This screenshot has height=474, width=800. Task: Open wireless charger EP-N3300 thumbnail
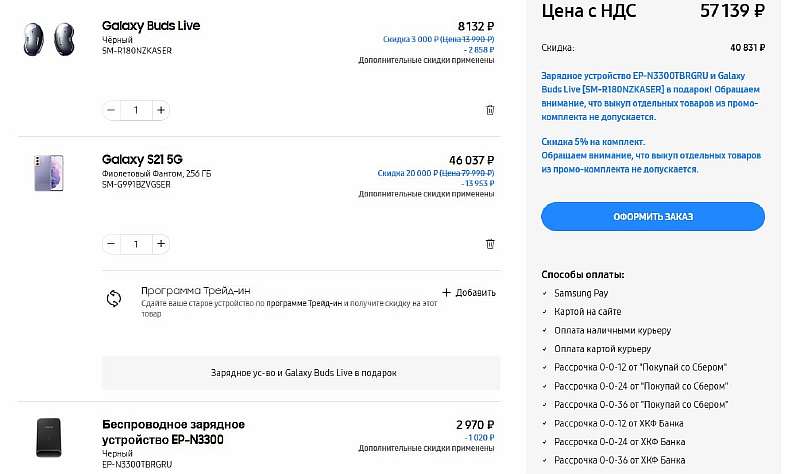48,438
